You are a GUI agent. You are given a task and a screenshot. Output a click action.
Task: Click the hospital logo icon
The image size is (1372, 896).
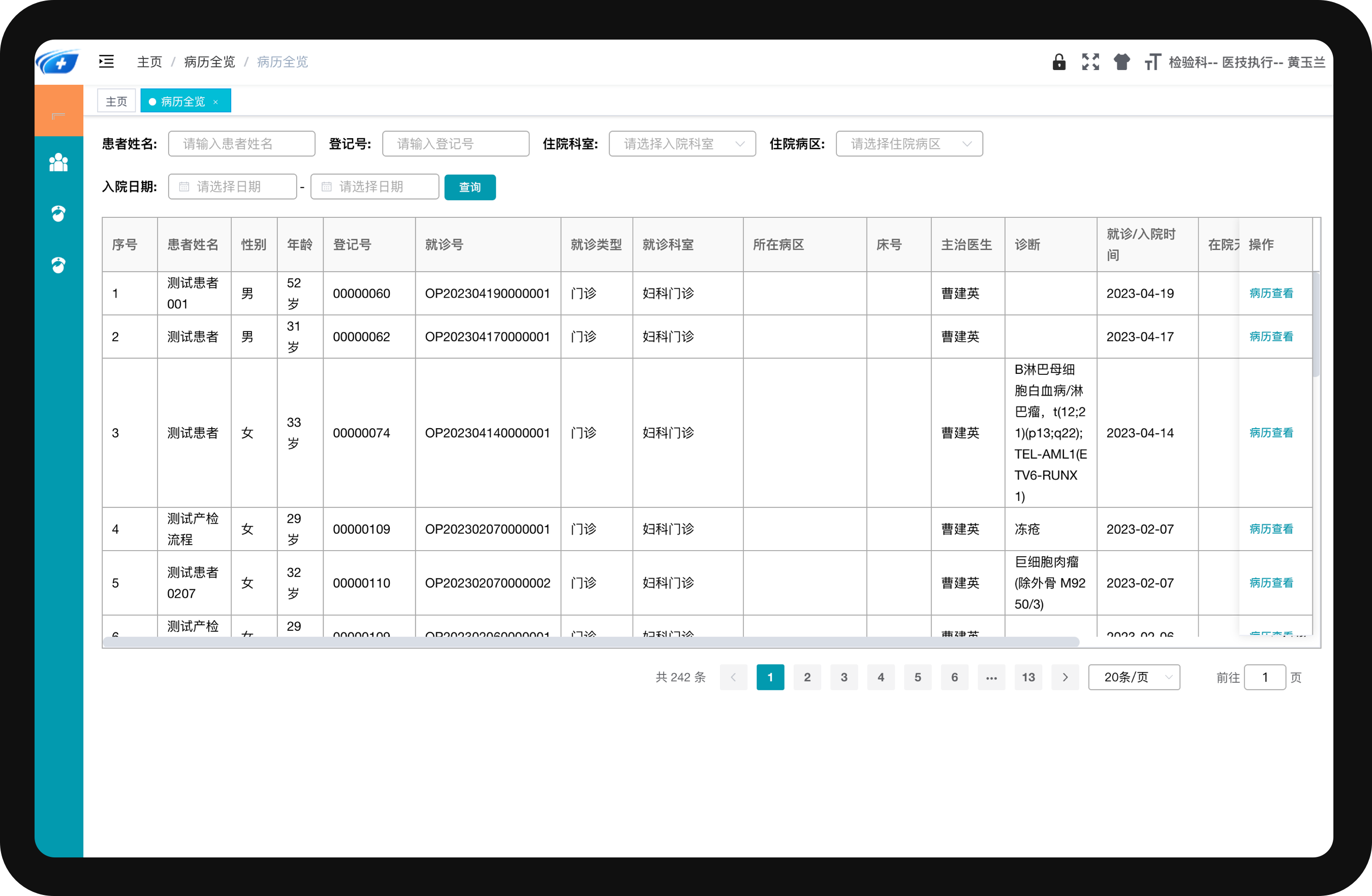tap(58, 61)
